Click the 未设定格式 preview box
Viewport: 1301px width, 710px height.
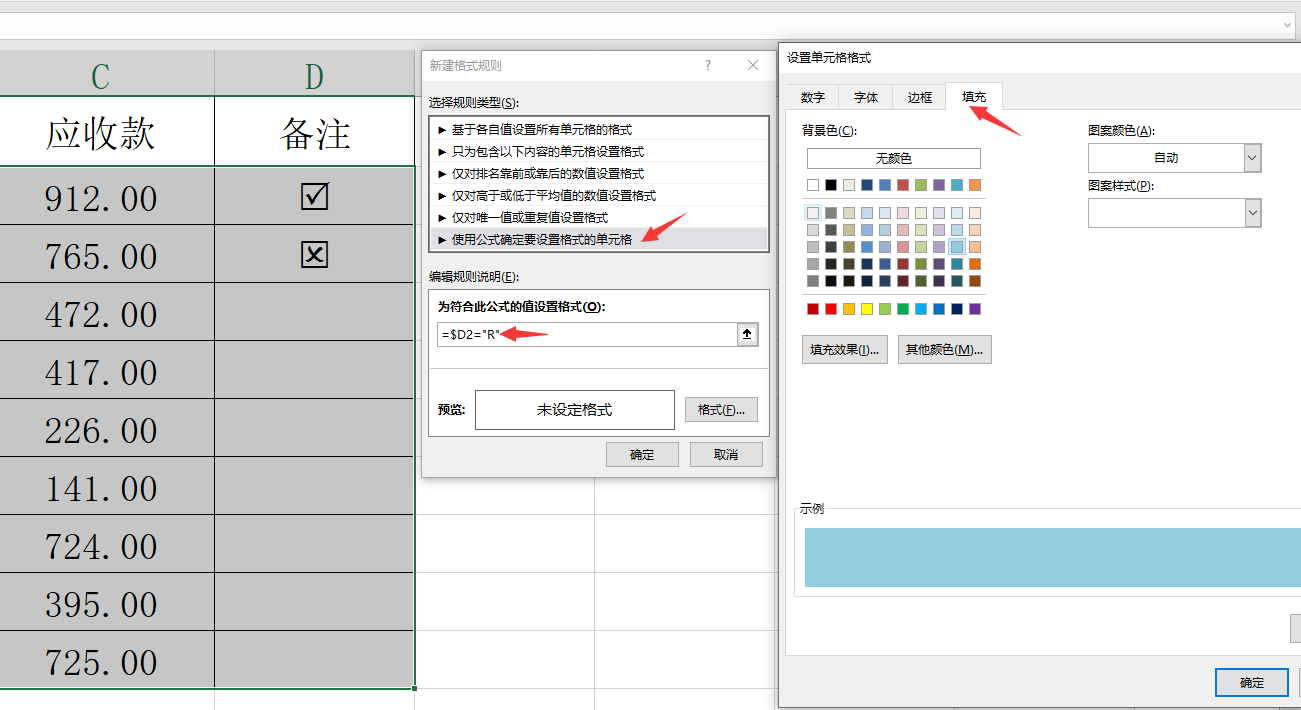[575, 410]
